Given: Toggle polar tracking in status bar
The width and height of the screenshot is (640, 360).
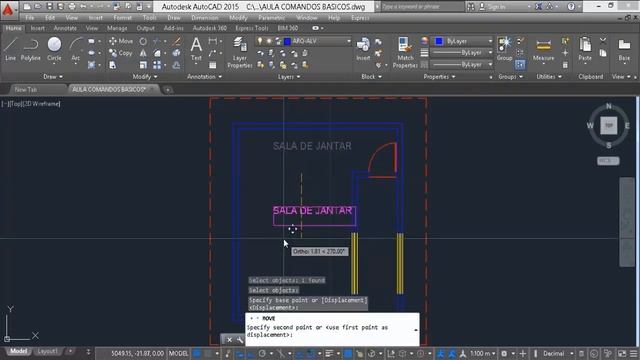Looking at the screenshot, I should (x=262, y=353).
